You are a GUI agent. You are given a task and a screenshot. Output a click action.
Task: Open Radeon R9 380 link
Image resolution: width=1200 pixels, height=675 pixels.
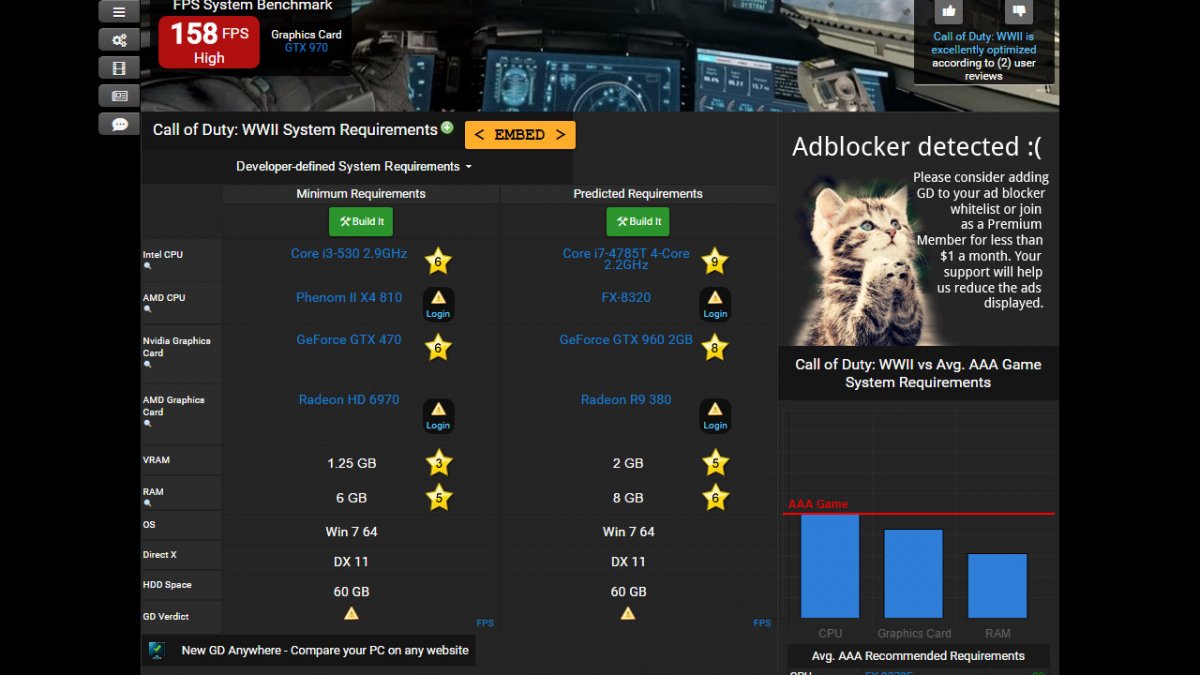point(626,400)
